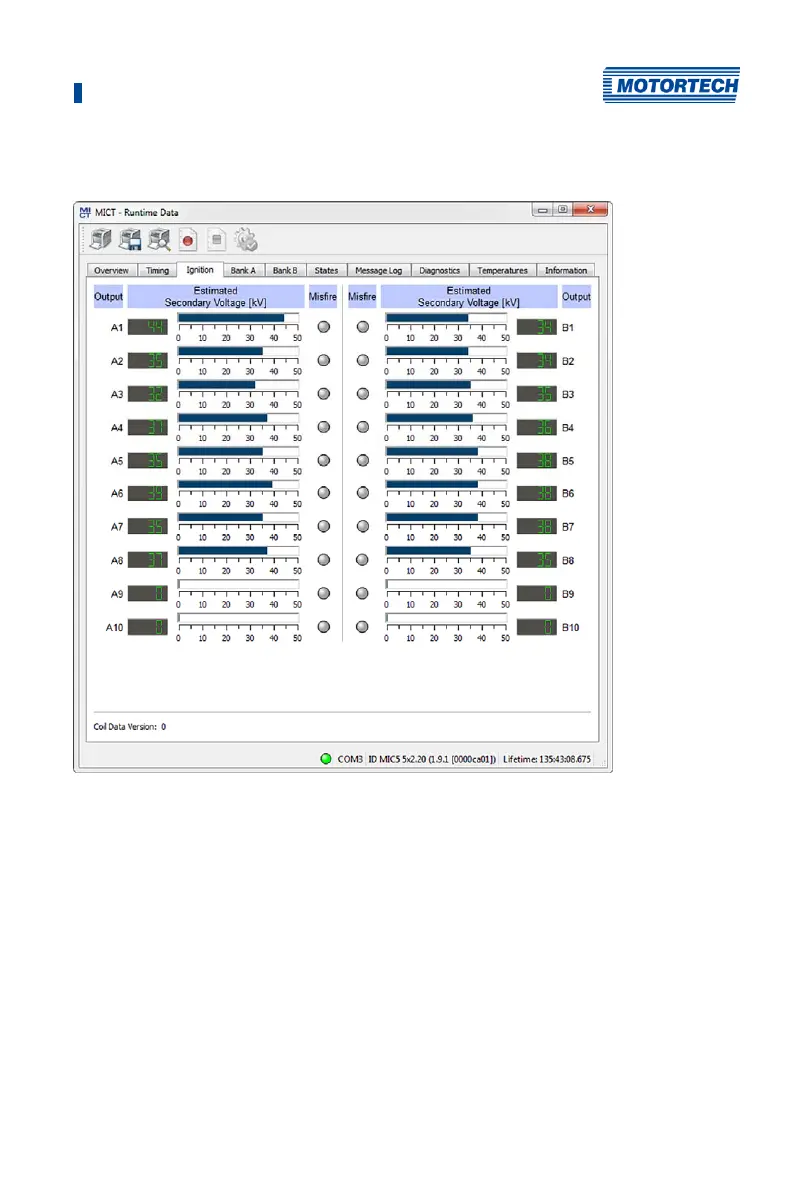This screenshot has height=1190, width=794.
Task: Click the first device printer-like toolbar icon
Action: 100,240
